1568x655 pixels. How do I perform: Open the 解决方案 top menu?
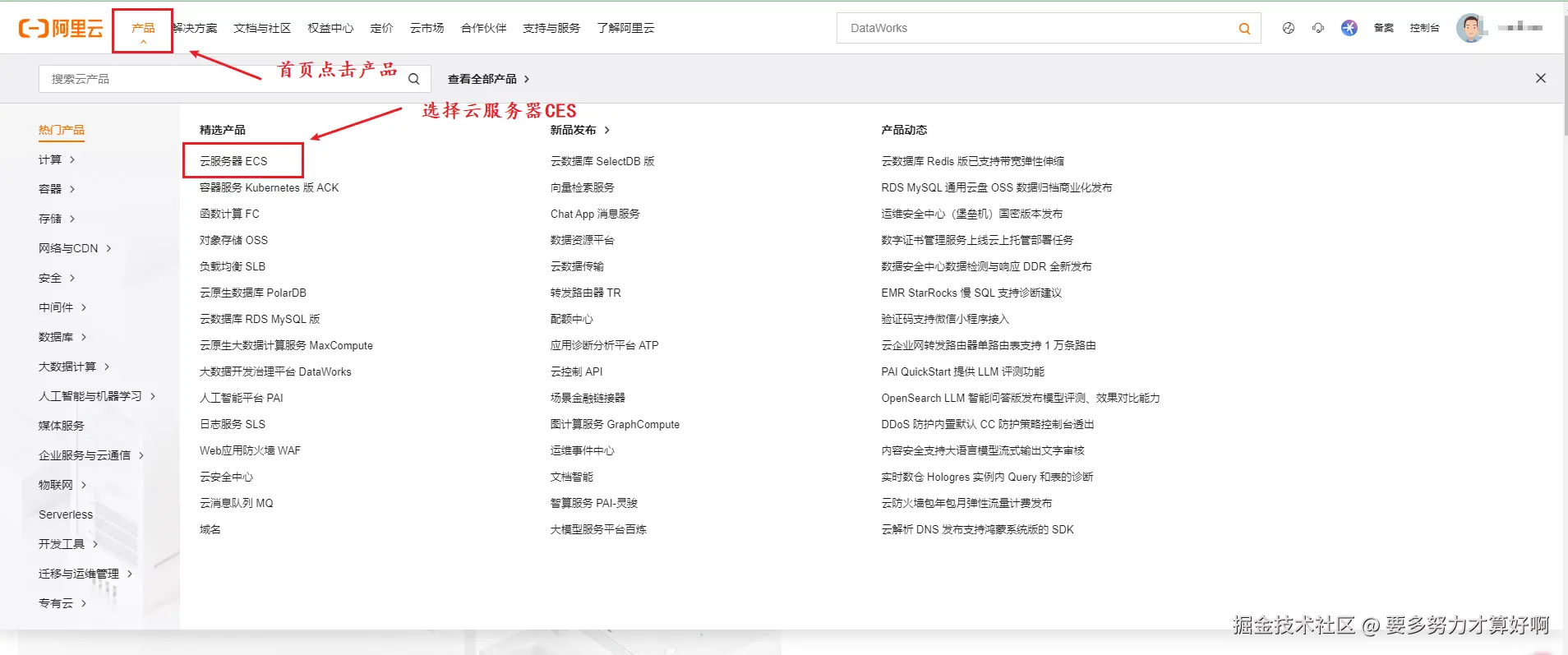click(x=195, y=29)
